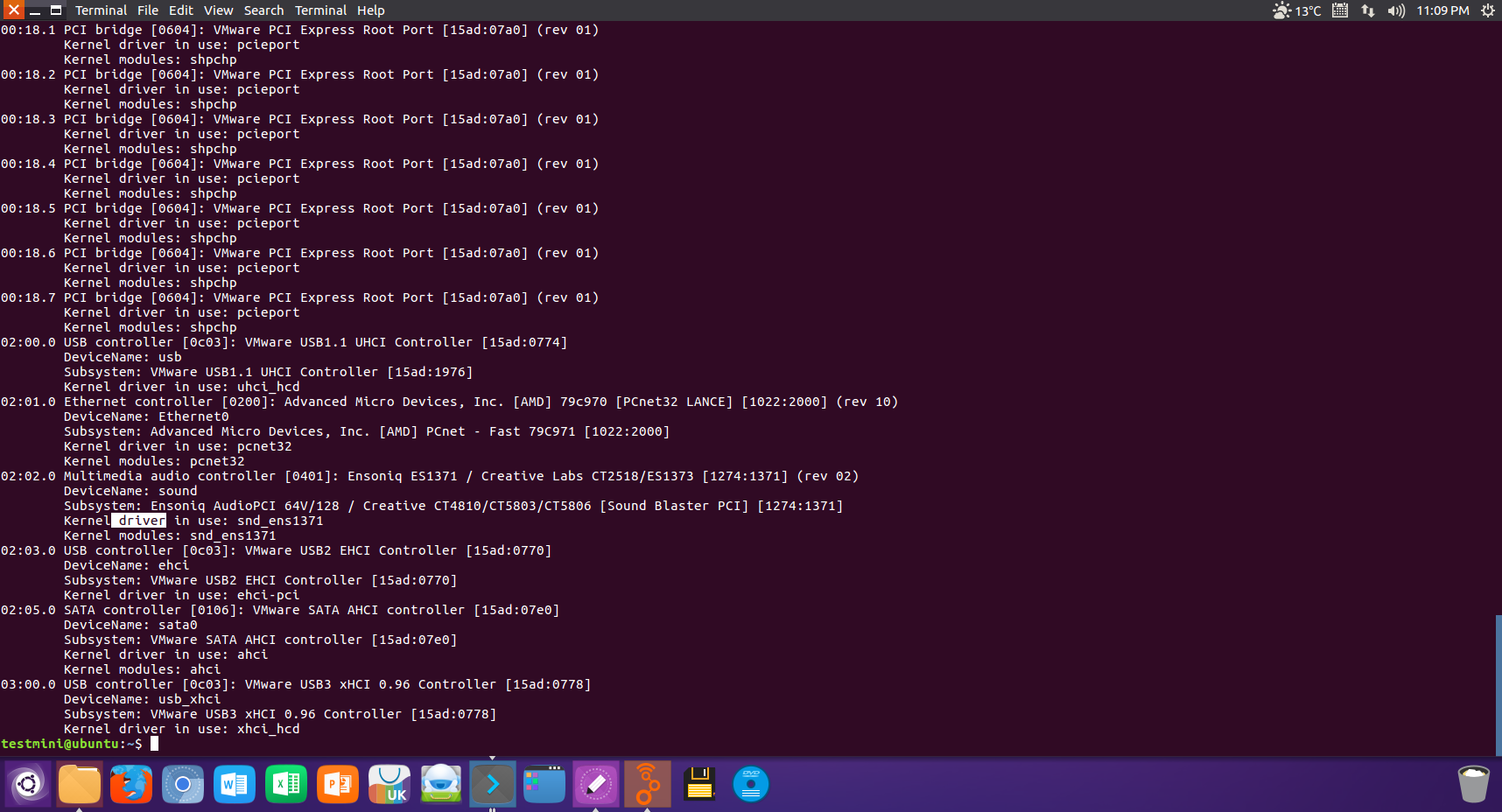Click the "DeviceName: usb_xhci" line
Screen dimensions: 1502x812
click(143, 699)
